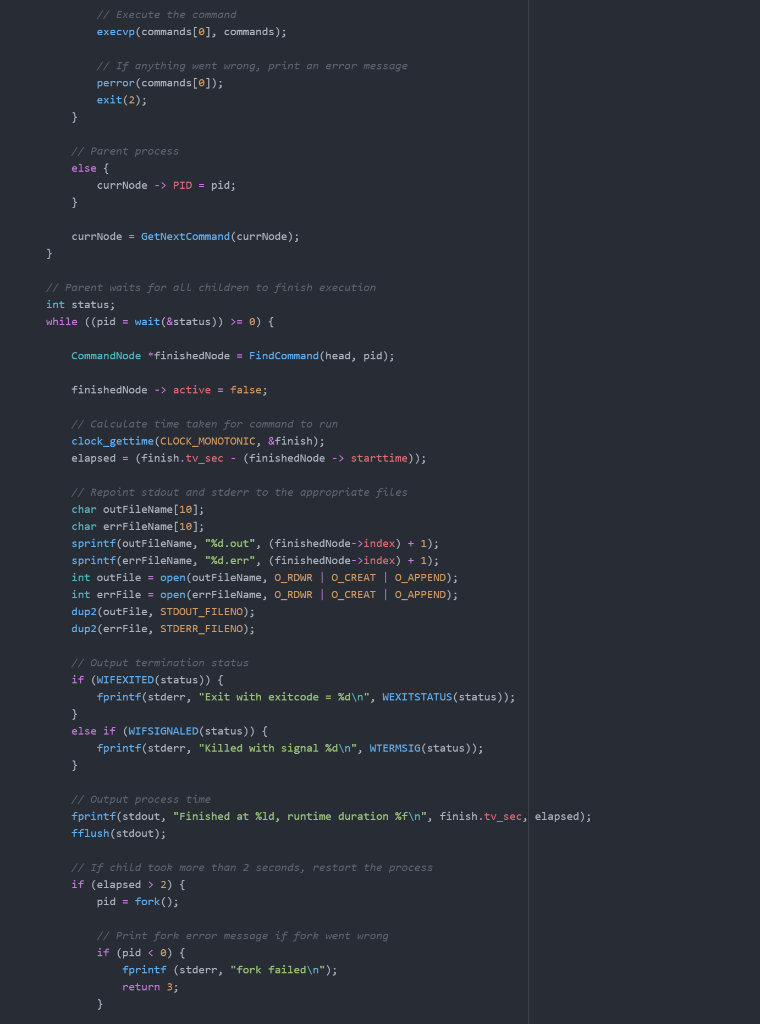This screenshot has height=1024, width=760.
Task: Click 'char errFileName[10];' declaration
Action: (x=138, y=526)
